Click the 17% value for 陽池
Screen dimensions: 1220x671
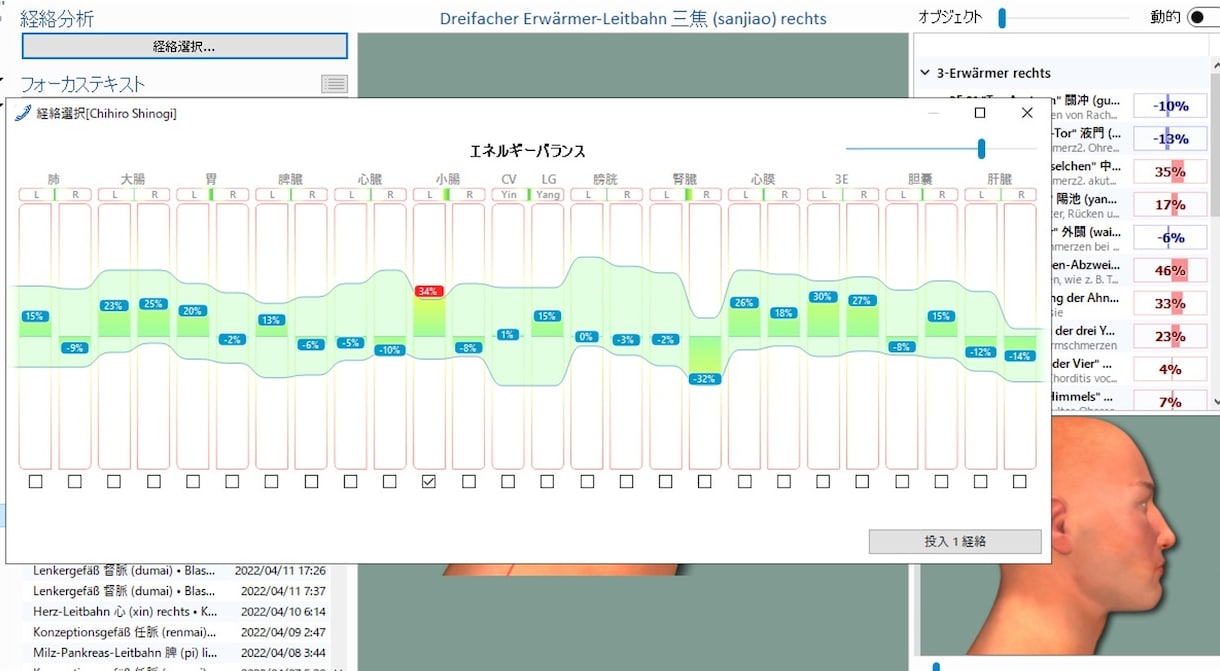[x=1170, y=205]
